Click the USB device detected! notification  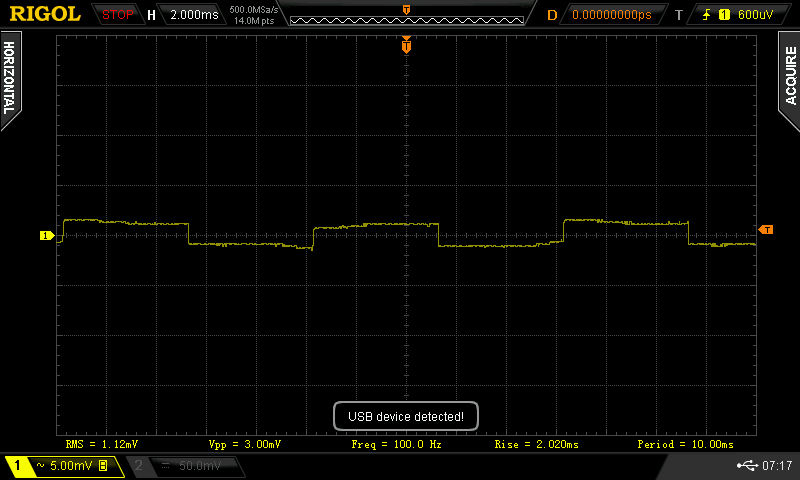[406, 416]
